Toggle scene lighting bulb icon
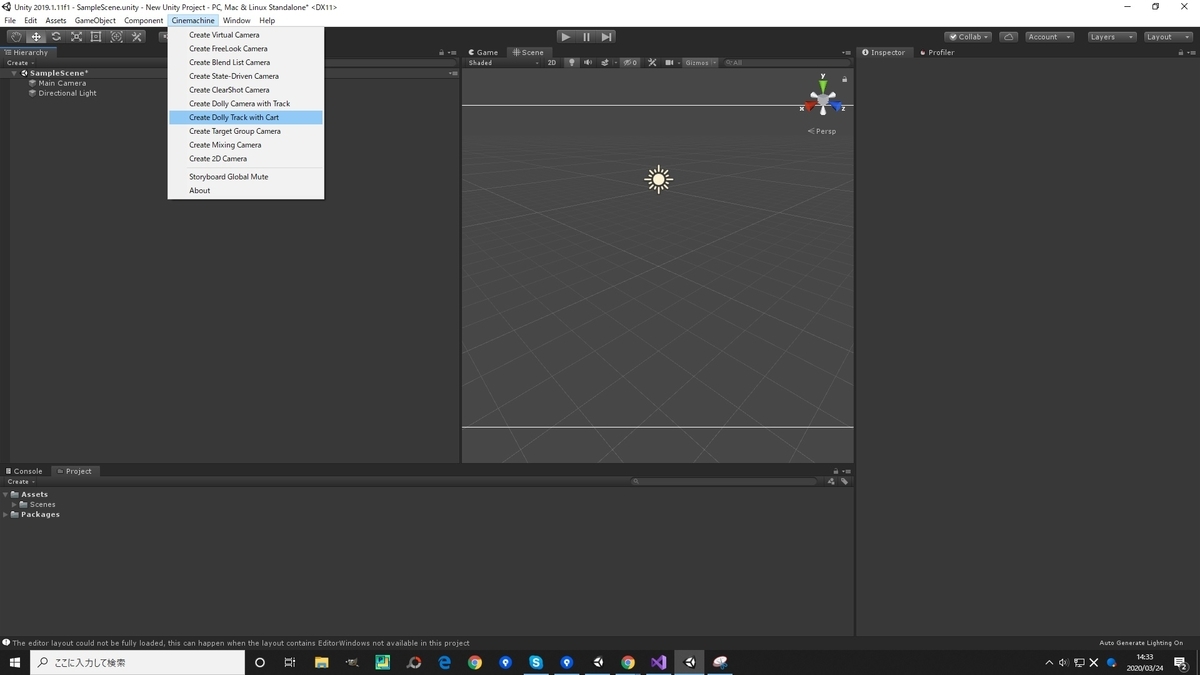This screenshot has height=675, width=1200. [x=572, y=62]
